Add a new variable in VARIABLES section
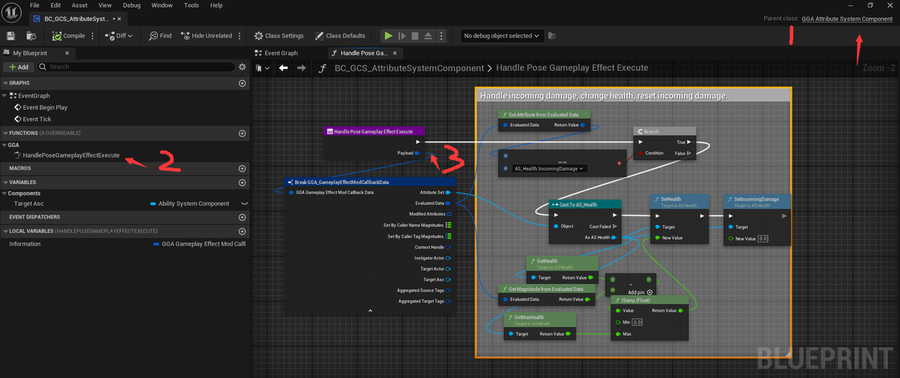The image size is (900, 378). tap(242, 182)
